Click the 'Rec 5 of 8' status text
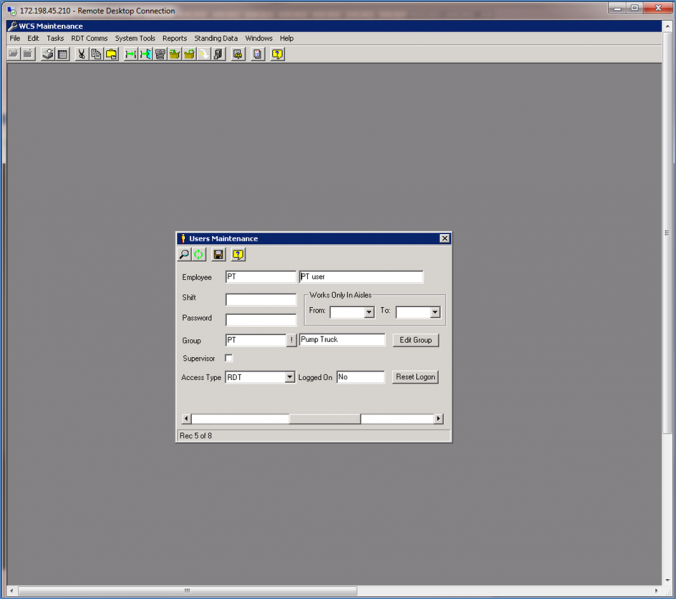Screen dimensions: 676x599 point(196,436)
